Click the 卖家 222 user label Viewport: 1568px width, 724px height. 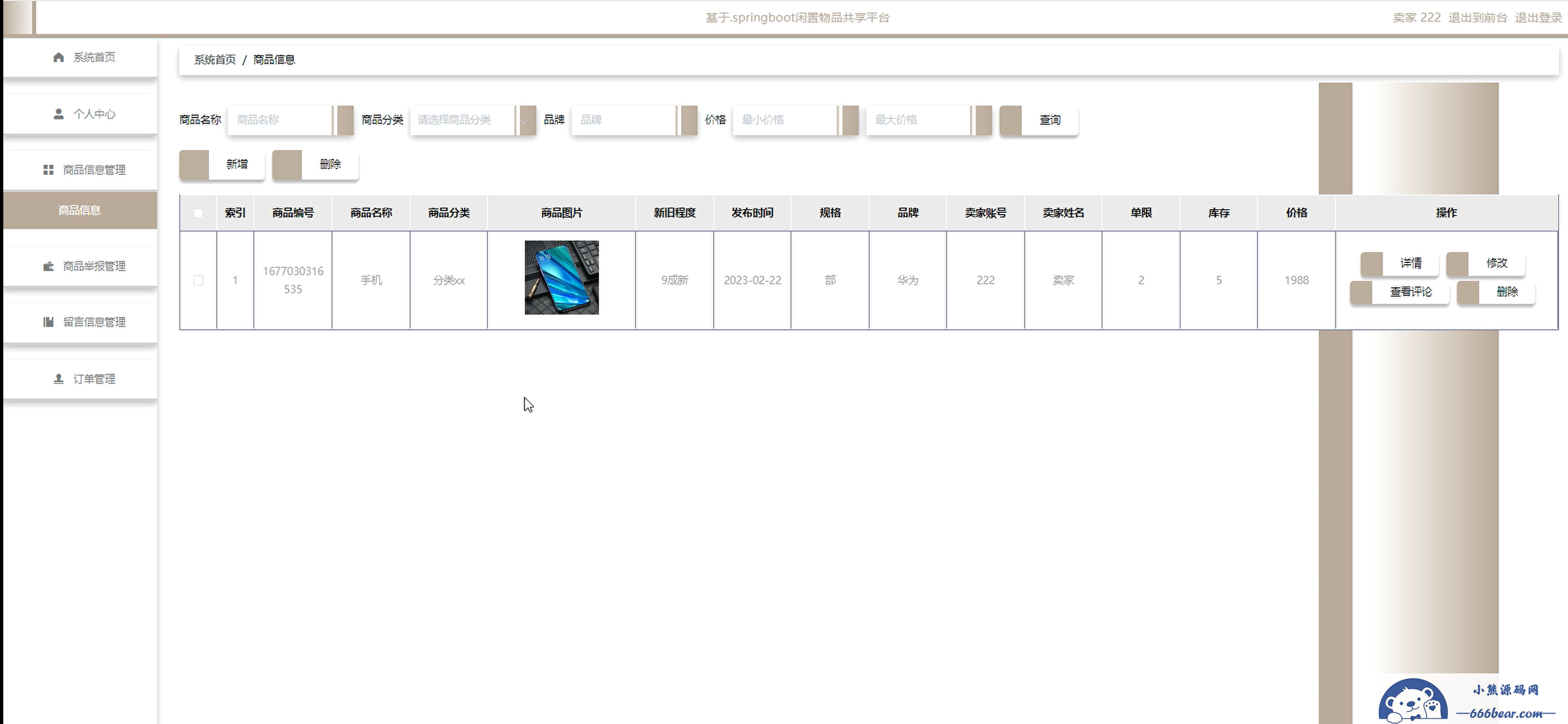click(x=1417, y=18)
